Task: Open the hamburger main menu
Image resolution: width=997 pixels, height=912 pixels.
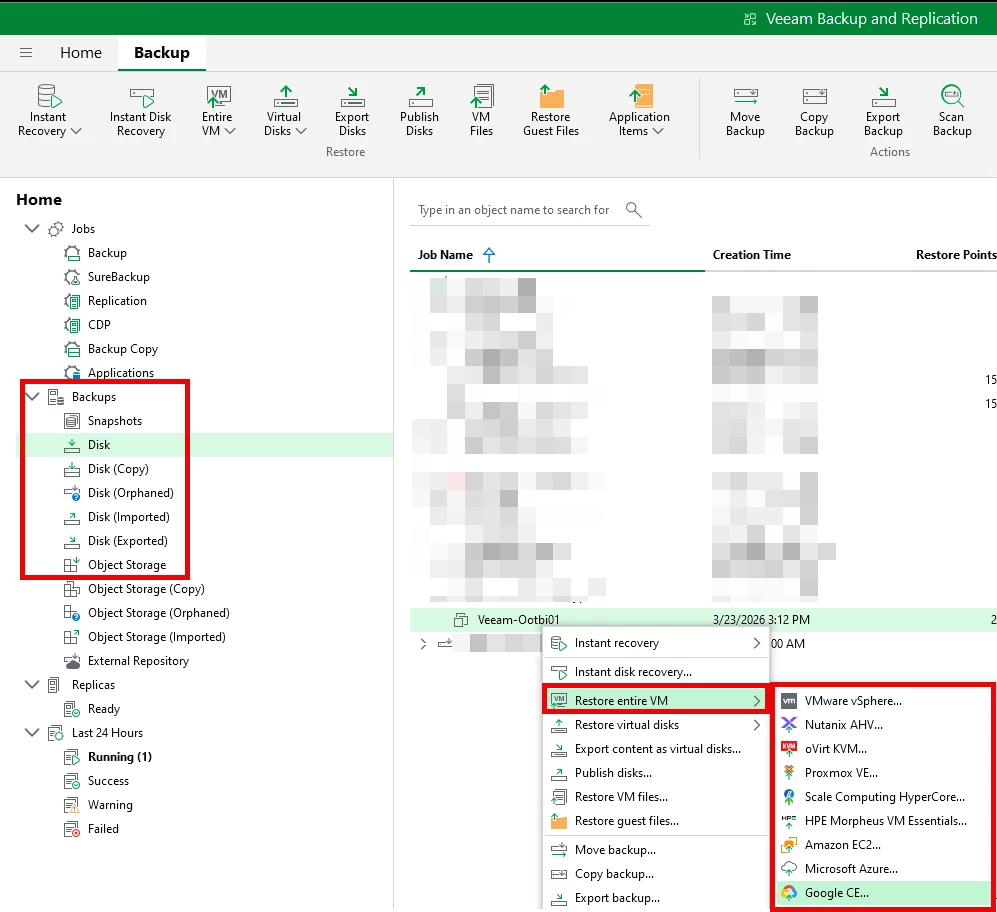Action: (26, 53)
